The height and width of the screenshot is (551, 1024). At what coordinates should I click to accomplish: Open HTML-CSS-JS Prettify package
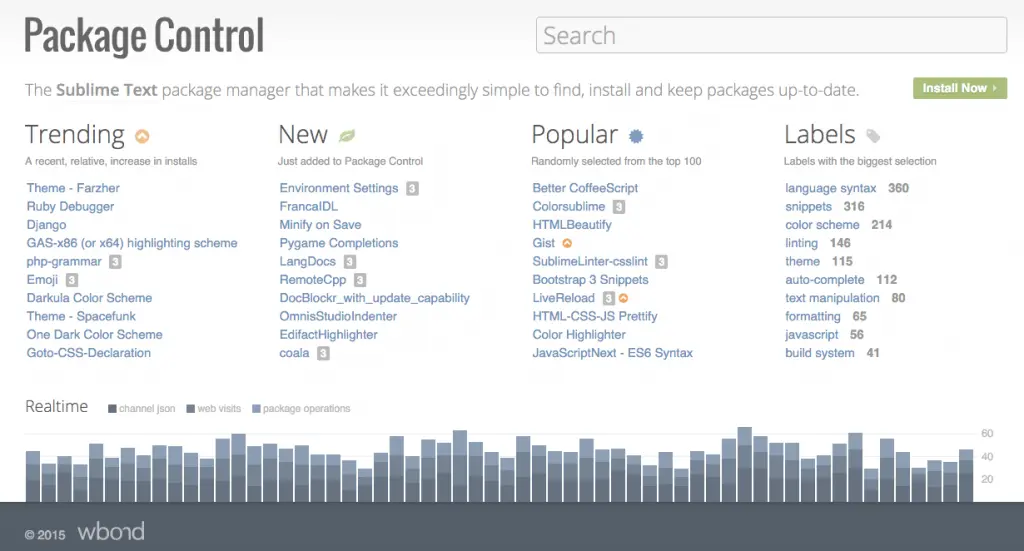click(x=595, y=316)
